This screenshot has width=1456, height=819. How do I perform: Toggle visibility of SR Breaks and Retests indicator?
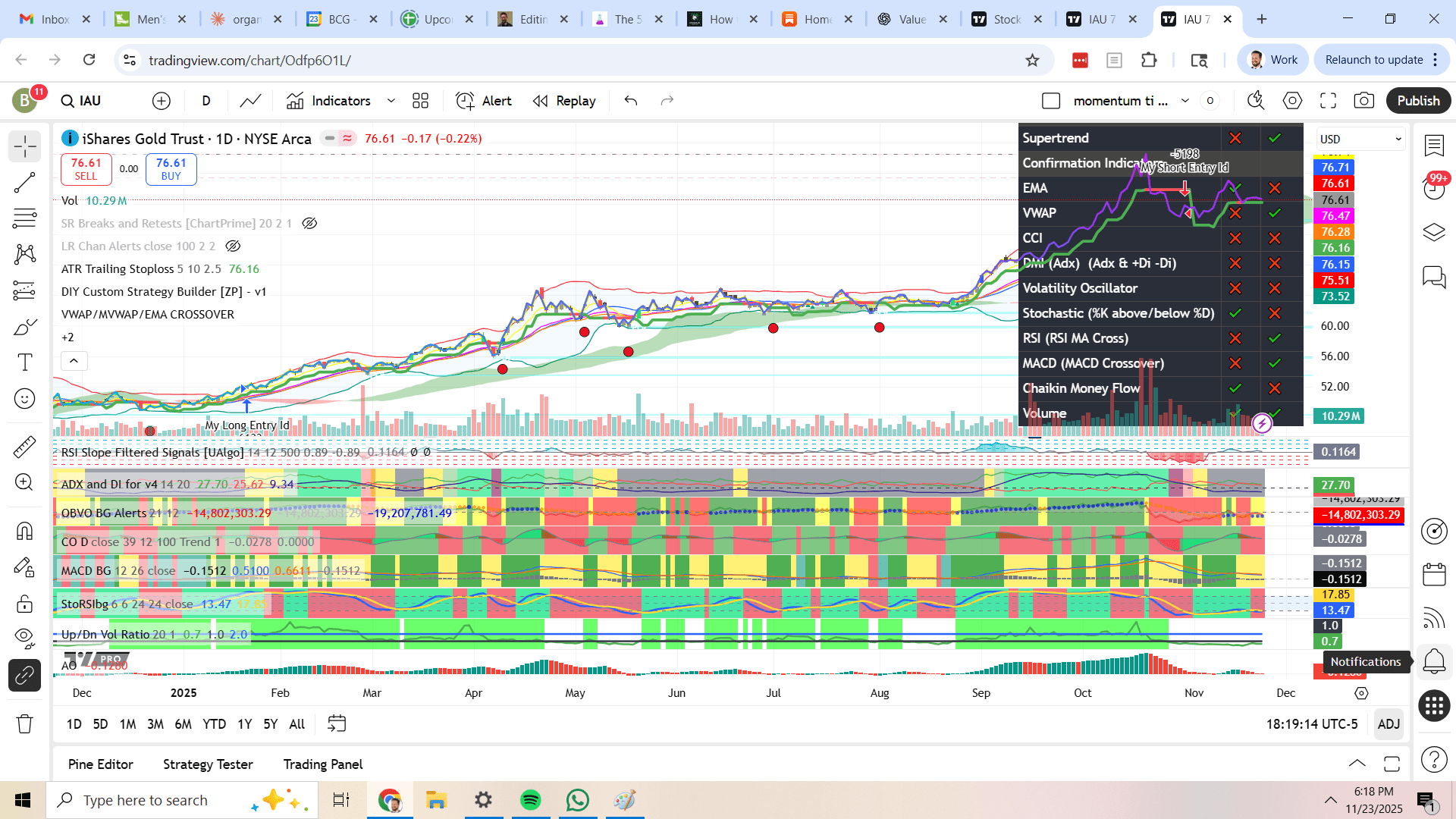[309, 224]
